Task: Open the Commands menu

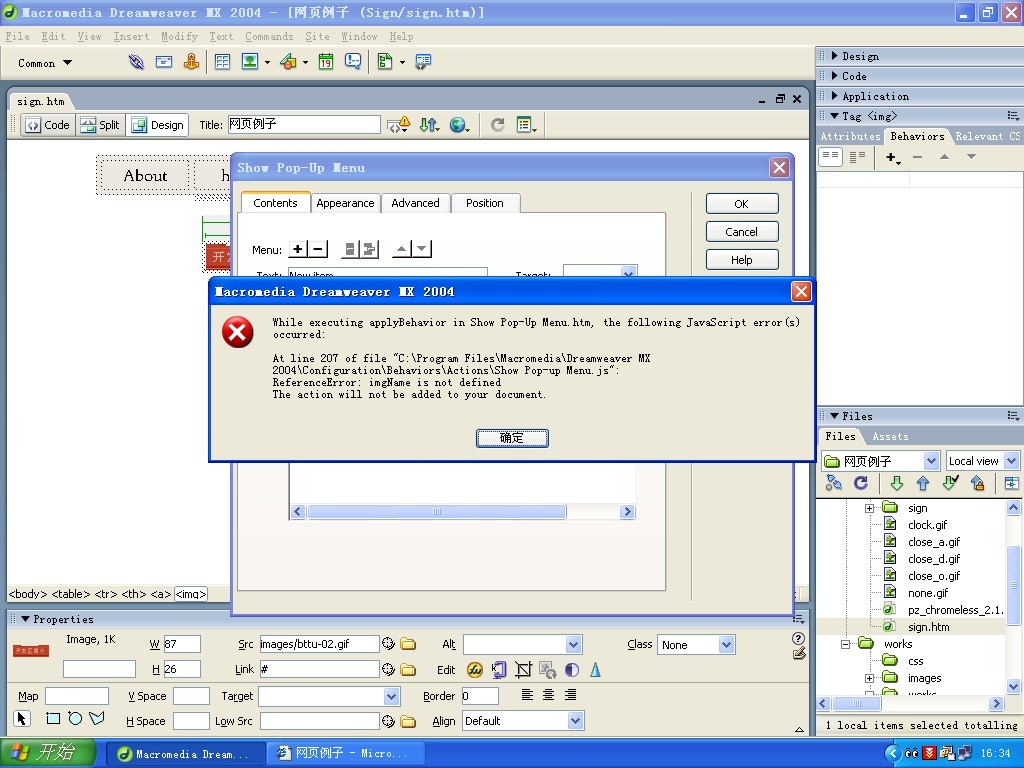Action: pyautogui.click(x=269, y=36)
